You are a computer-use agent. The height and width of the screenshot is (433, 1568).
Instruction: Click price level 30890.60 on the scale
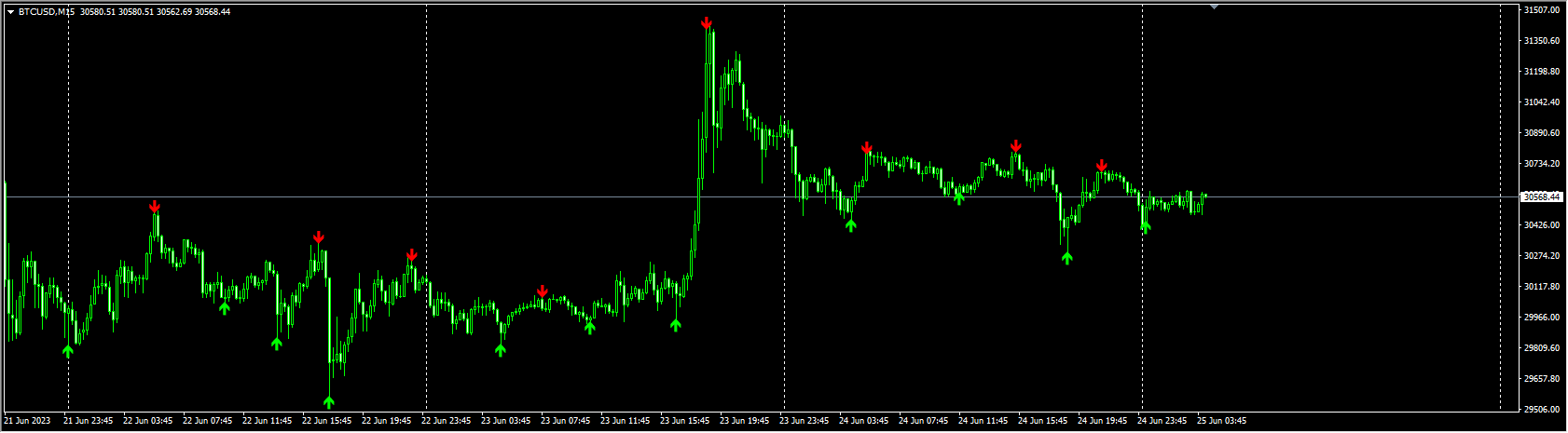tap(1541, 133)
